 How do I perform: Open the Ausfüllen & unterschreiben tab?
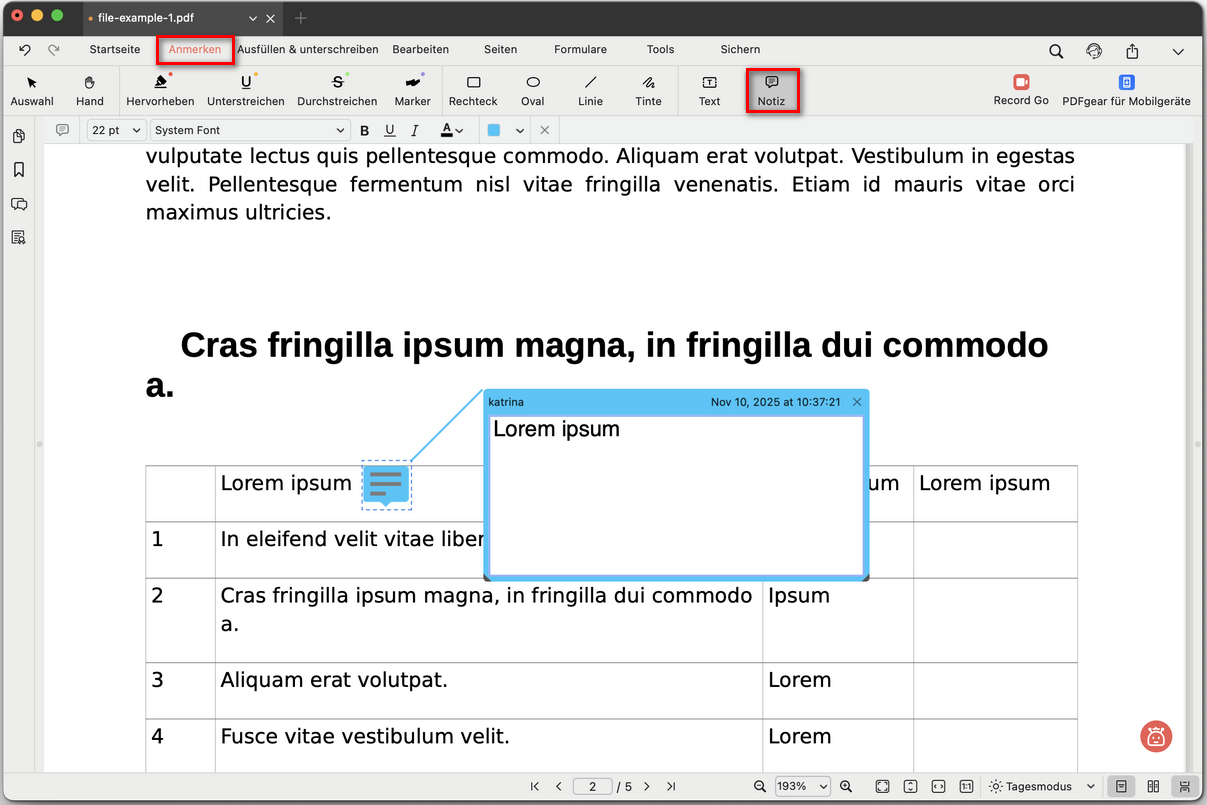coord(308,49)
